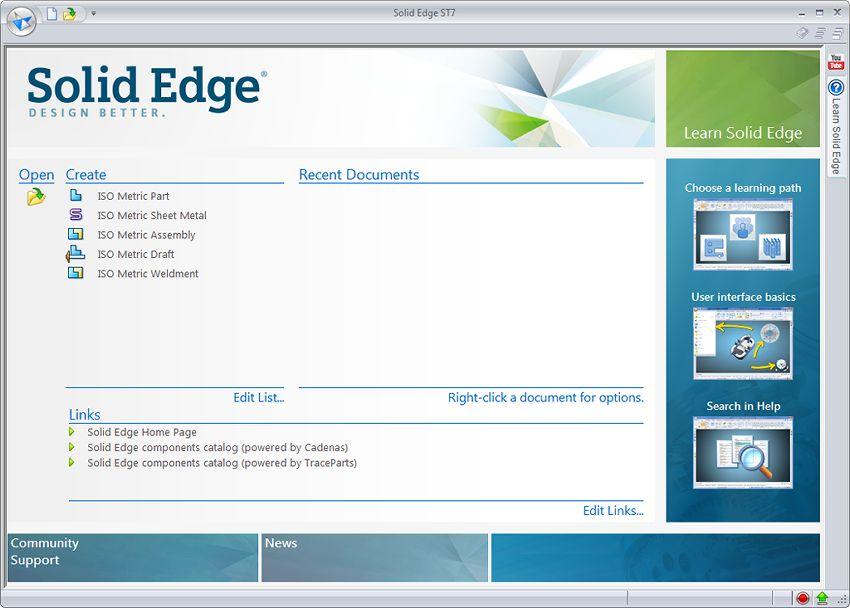Click the ISO Metric Draft icon

(75, 254)
